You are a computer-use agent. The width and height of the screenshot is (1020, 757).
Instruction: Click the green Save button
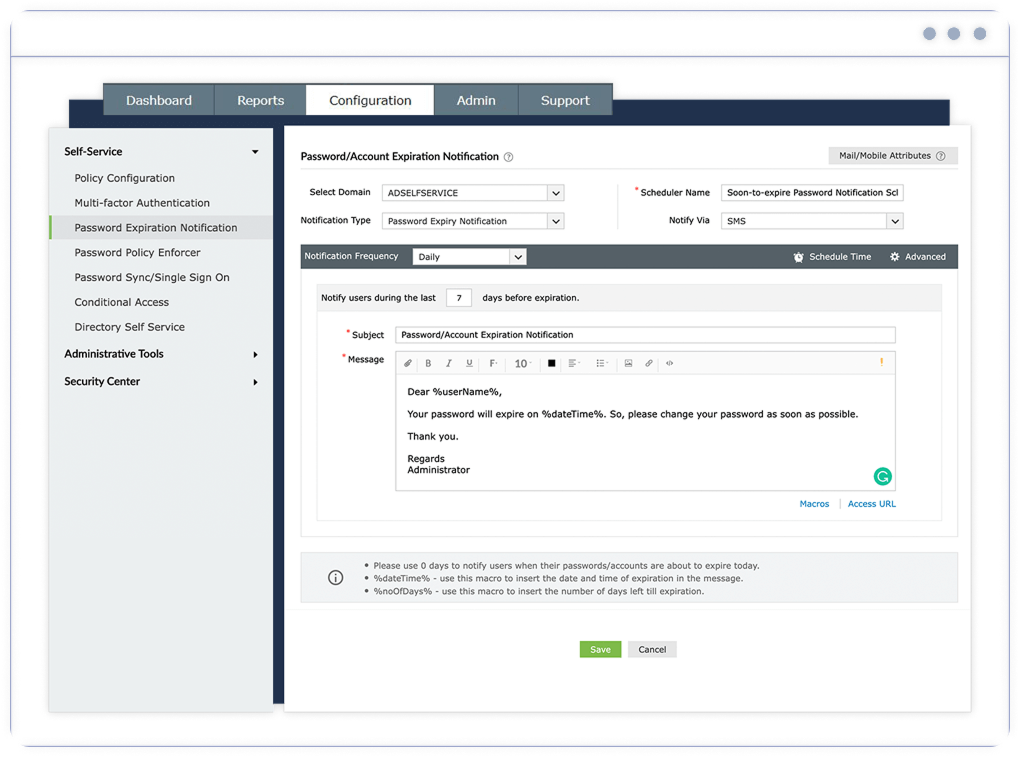click(x=600, y=649)
